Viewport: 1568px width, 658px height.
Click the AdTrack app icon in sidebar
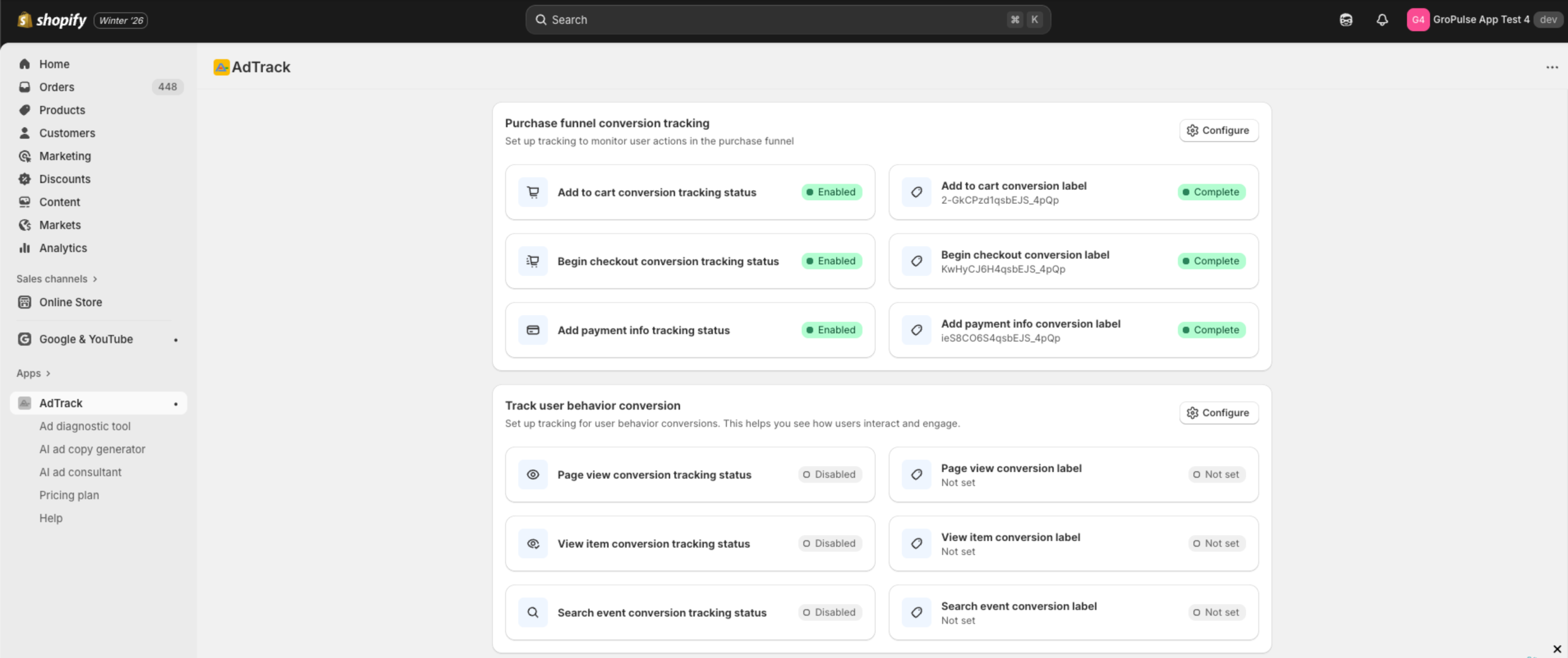pos(24,403)
